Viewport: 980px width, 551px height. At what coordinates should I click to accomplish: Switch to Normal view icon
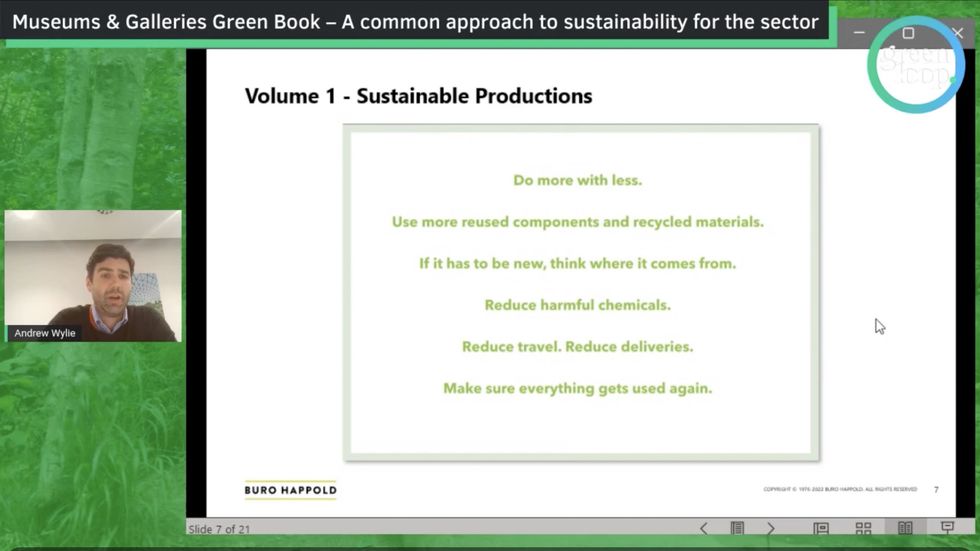[821, 529]
